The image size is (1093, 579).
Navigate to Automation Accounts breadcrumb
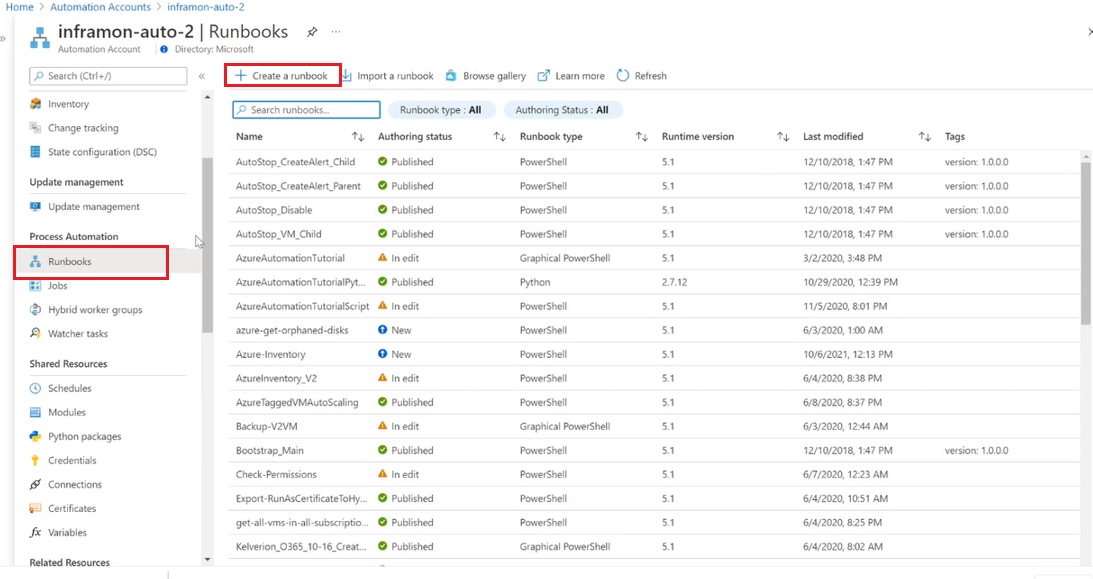[x=100, y=6]
